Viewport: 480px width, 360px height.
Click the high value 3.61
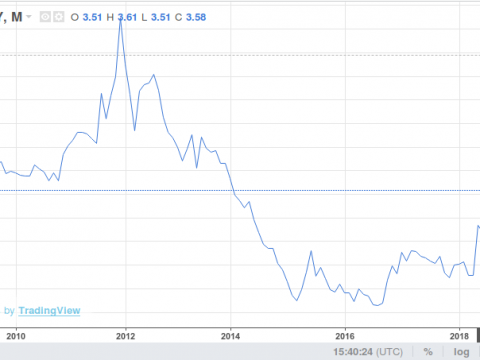(127, 17)
